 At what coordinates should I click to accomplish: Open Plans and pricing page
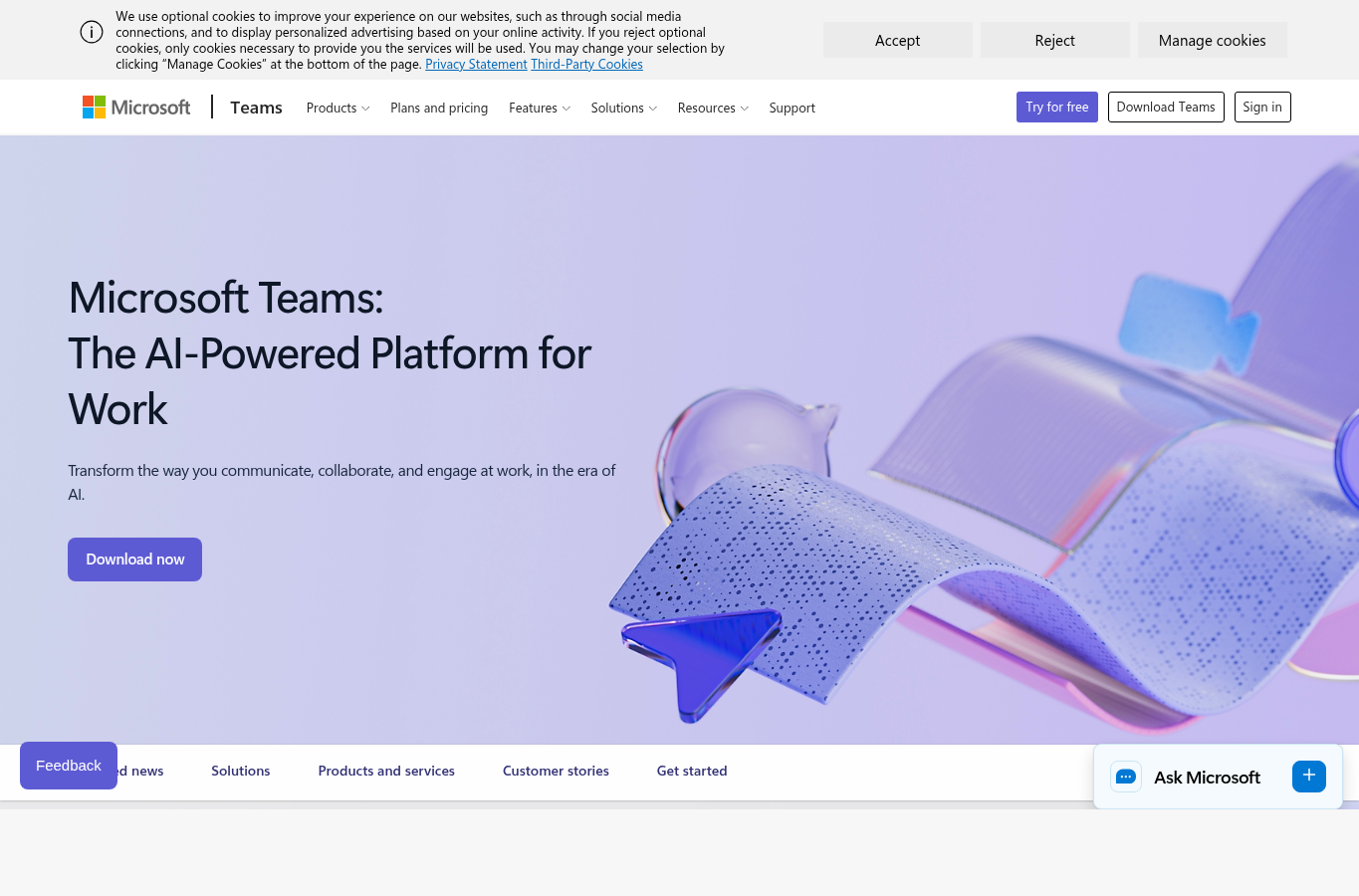[x=439, y=108]
